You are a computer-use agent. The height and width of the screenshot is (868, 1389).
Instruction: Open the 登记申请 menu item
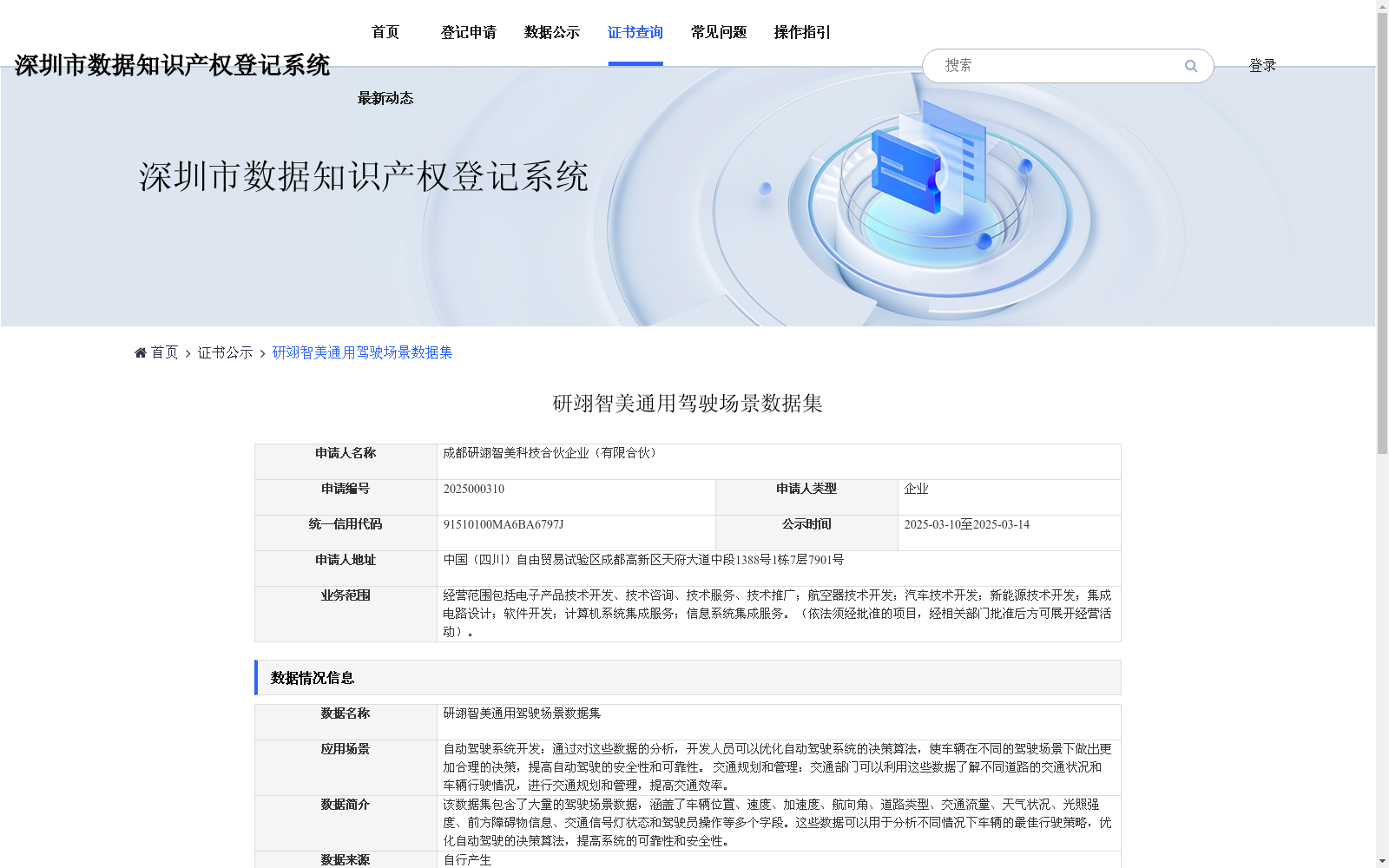tap(469, 32)
